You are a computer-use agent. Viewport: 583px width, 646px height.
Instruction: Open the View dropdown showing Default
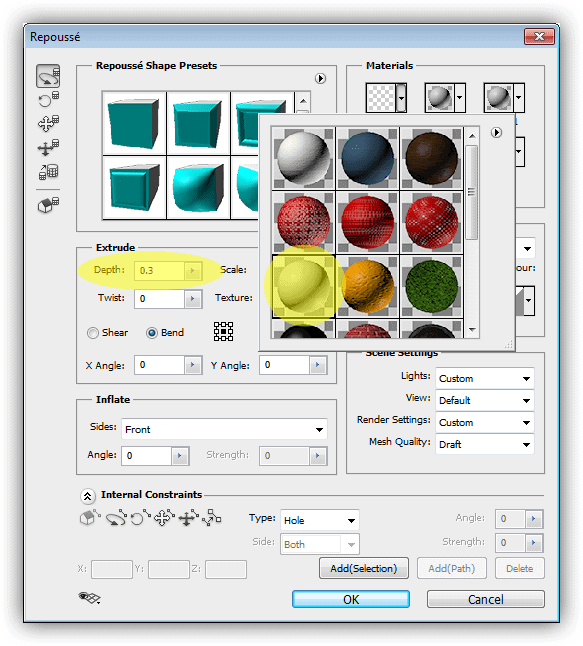[485, 400]
